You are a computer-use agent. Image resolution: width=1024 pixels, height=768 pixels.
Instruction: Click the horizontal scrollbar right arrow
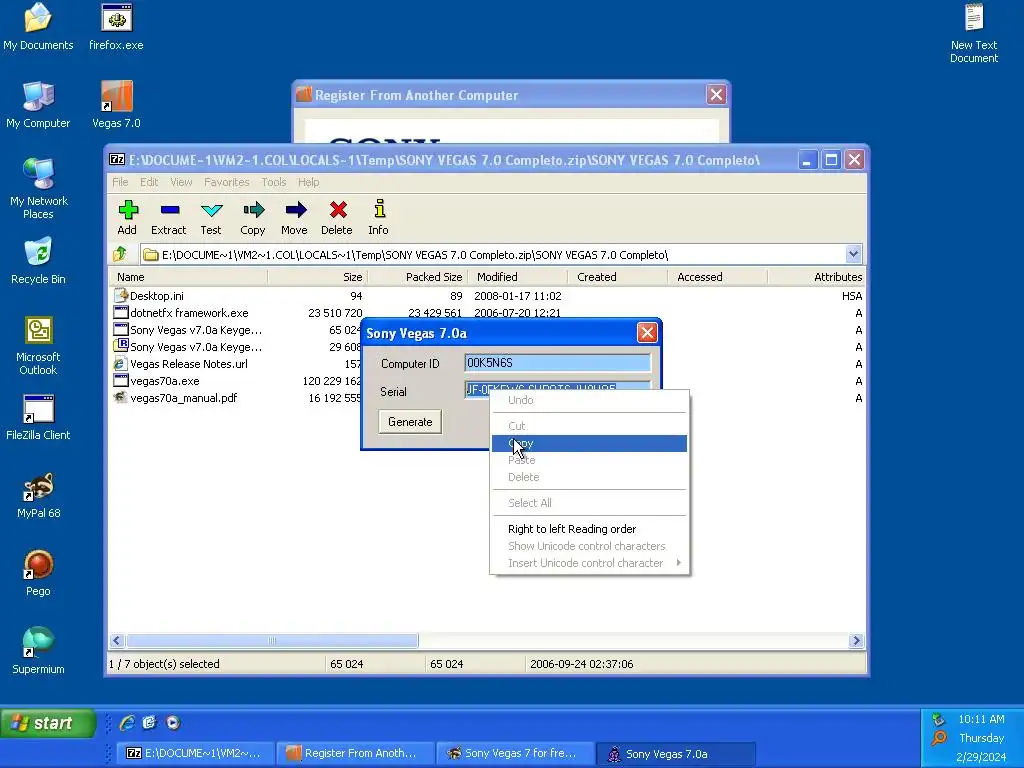[856, 641]
